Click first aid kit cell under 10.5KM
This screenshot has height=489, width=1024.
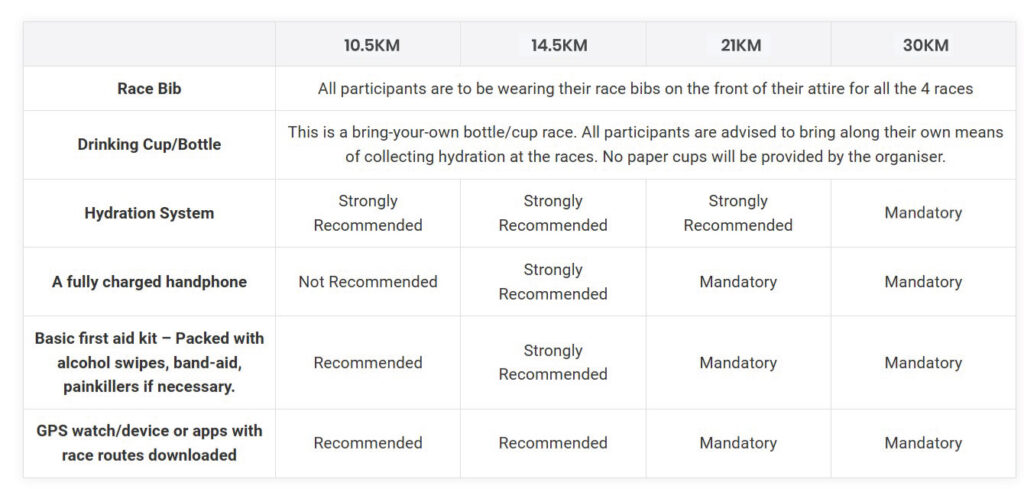[x=368, y=362]
